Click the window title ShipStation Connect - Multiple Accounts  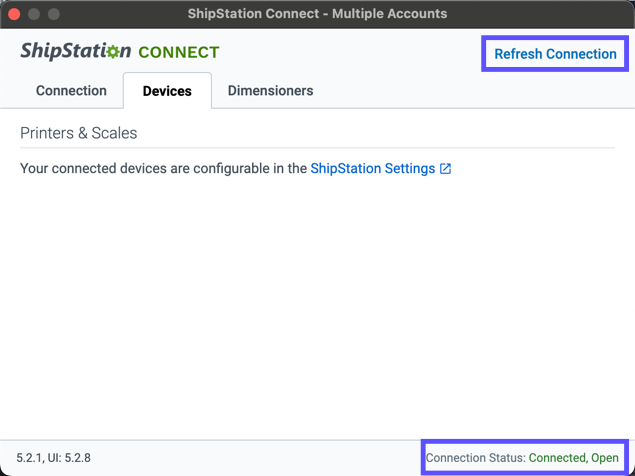tap(317, 14)
